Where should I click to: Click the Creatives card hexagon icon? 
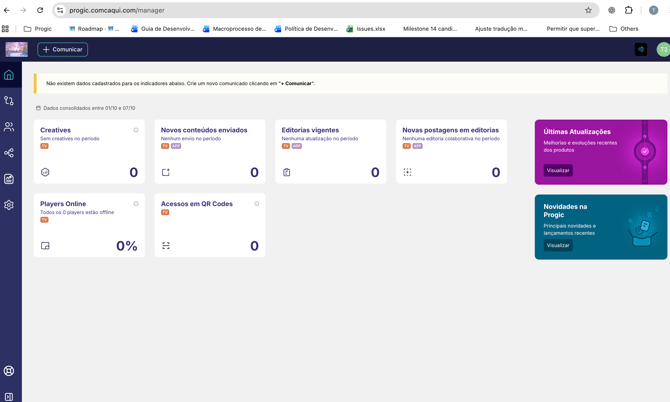[x=45, y=172]
